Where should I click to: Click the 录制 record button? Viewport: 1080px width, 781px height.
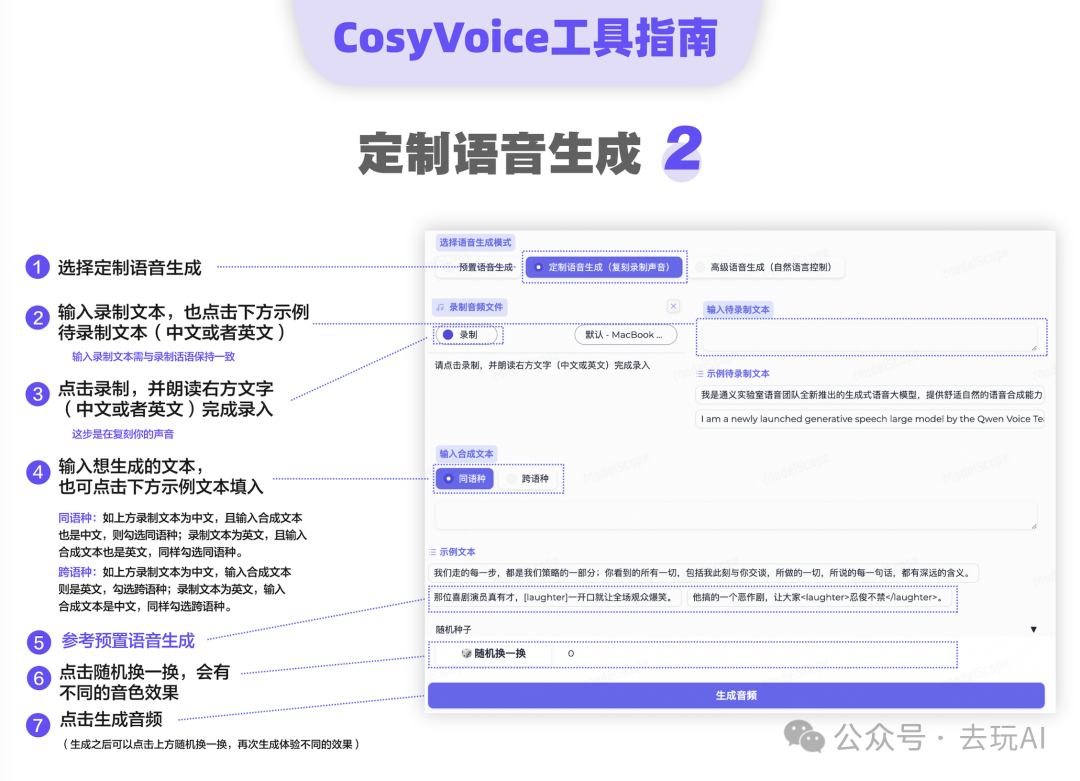[468, 335]
